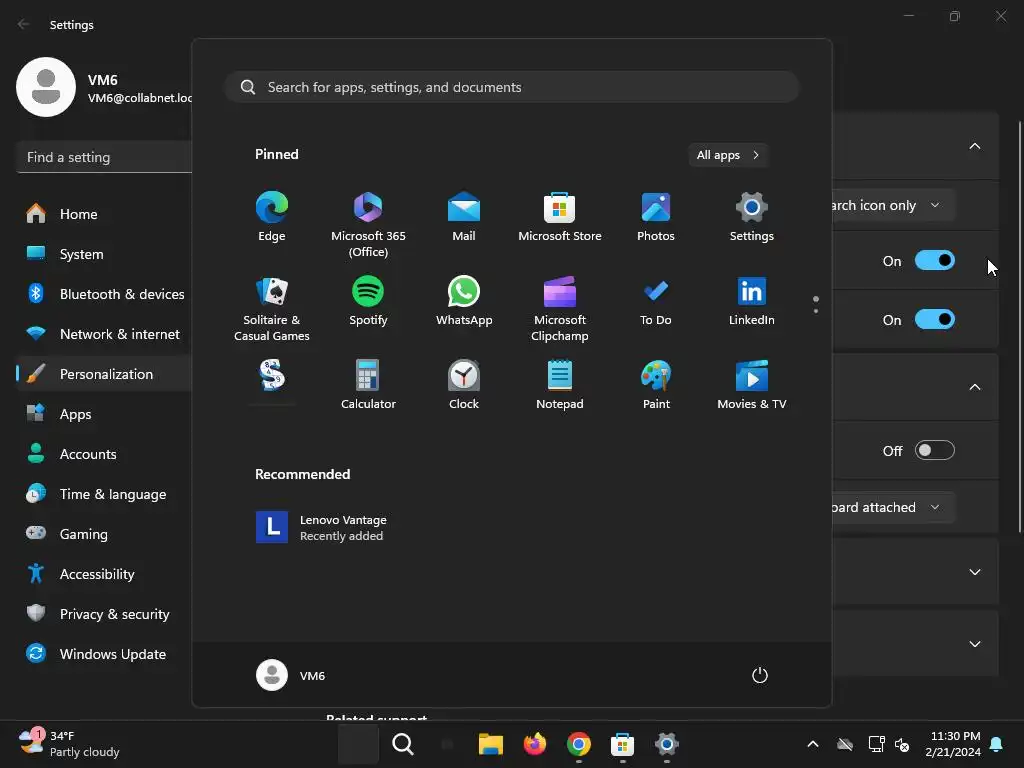The width and height of the screenshot is (1024, 768).
Task: Click the All apps button
Action: (728, 155)
